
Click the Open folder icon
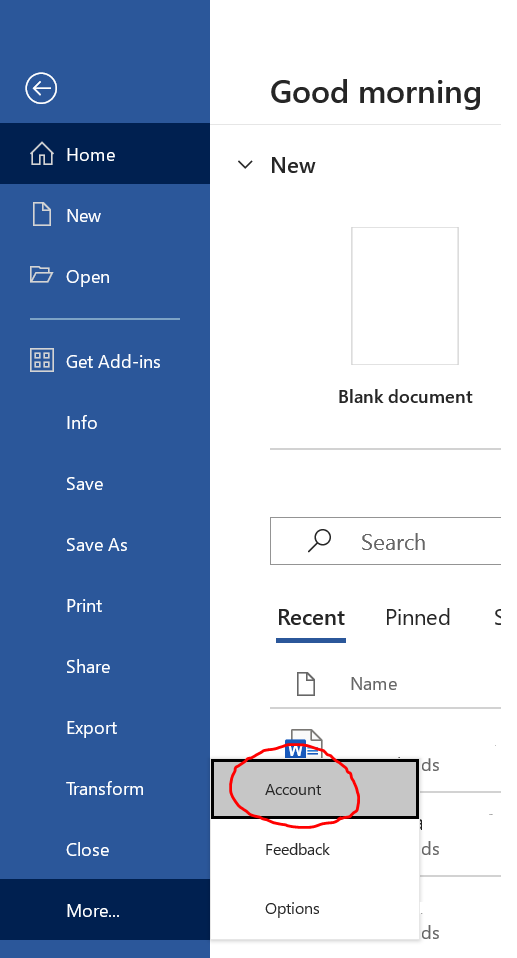tap(42, 275)
